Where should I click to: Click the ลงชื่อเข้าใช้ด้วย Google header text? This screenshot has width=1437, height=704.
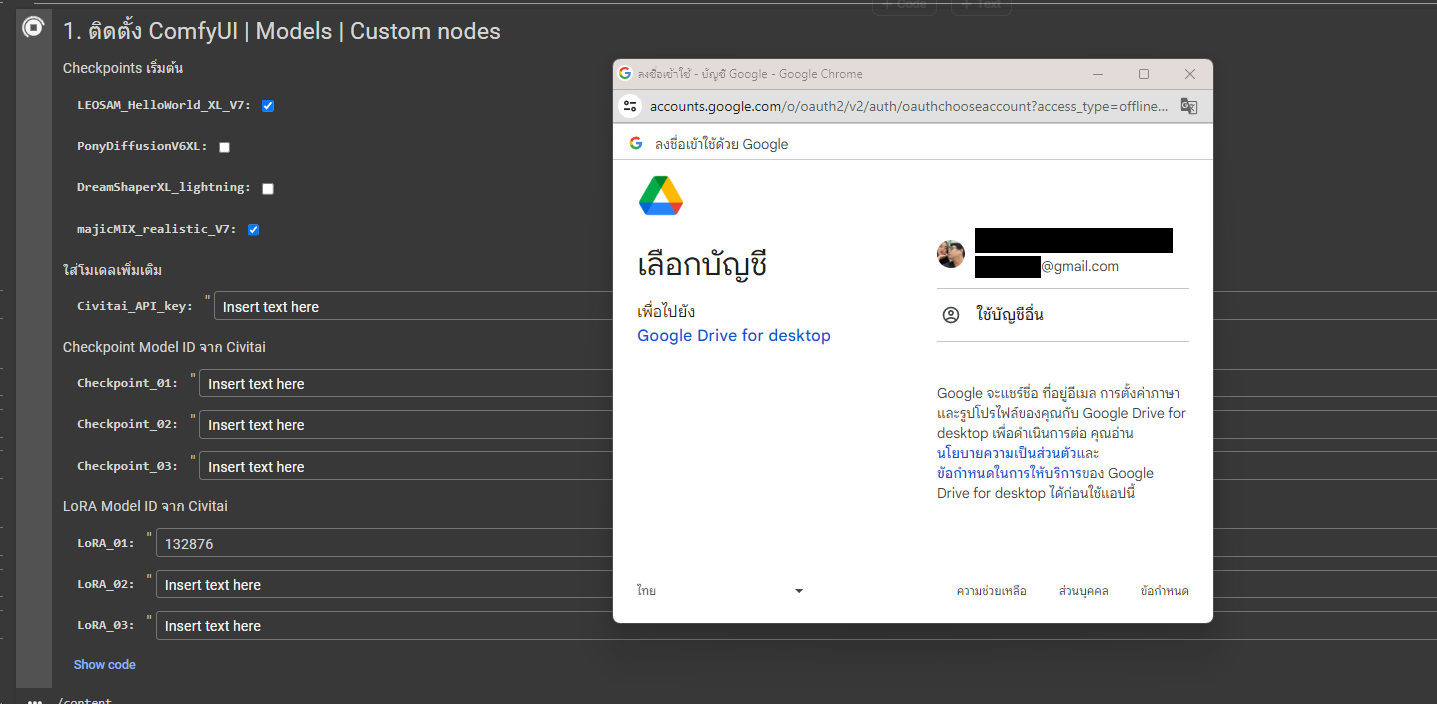[722, 144]
